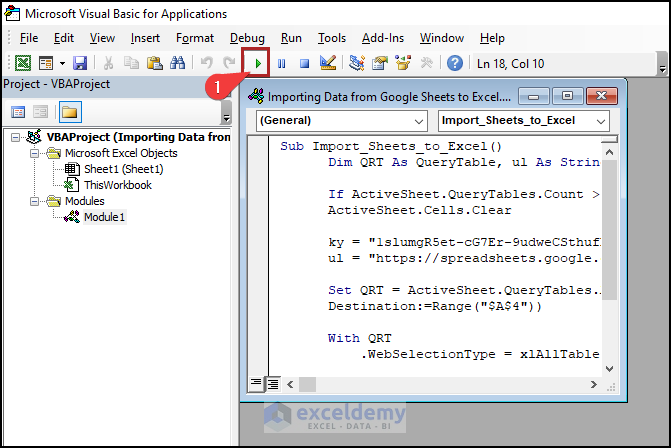The width and height of the screenshot is (671, 448).
Task: Click the vertical scrollbar thumb in code window
Action: coord(609,230)
